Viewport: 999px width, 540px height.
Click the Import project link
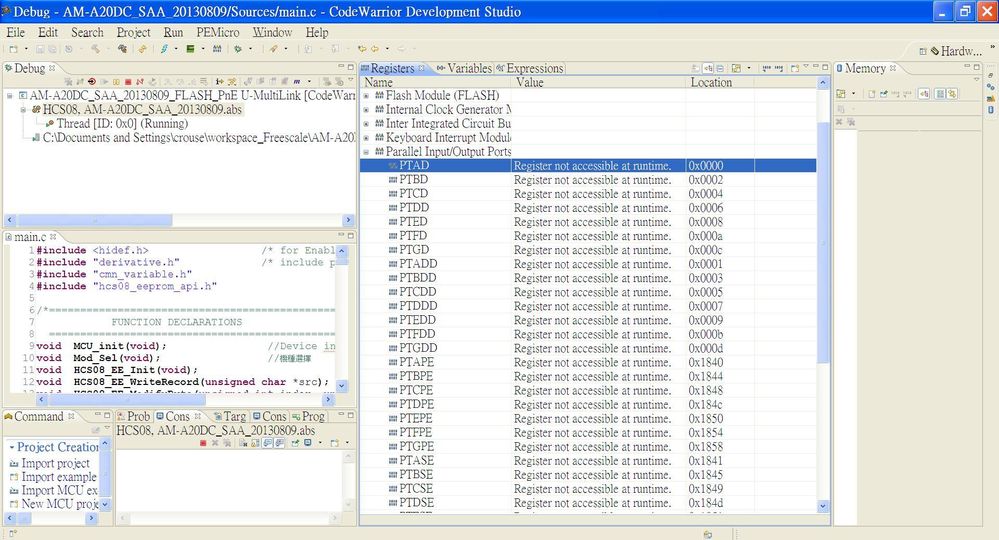pyautogui.click(x=55, y=464)
